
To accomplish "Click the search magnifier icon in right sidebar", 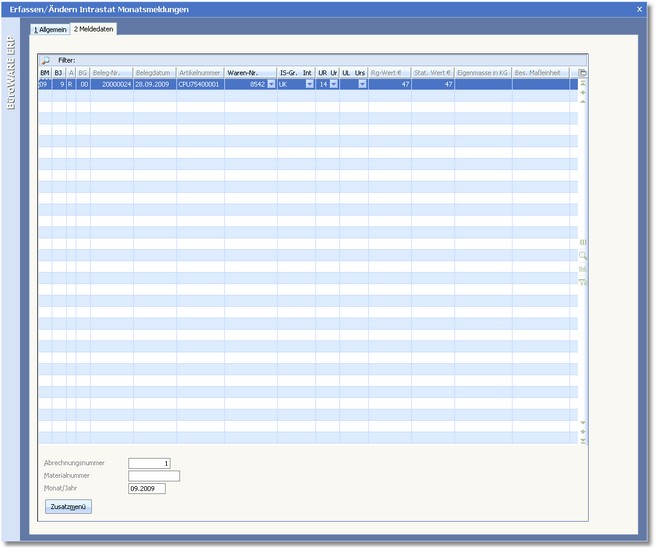I will (583, 256).
